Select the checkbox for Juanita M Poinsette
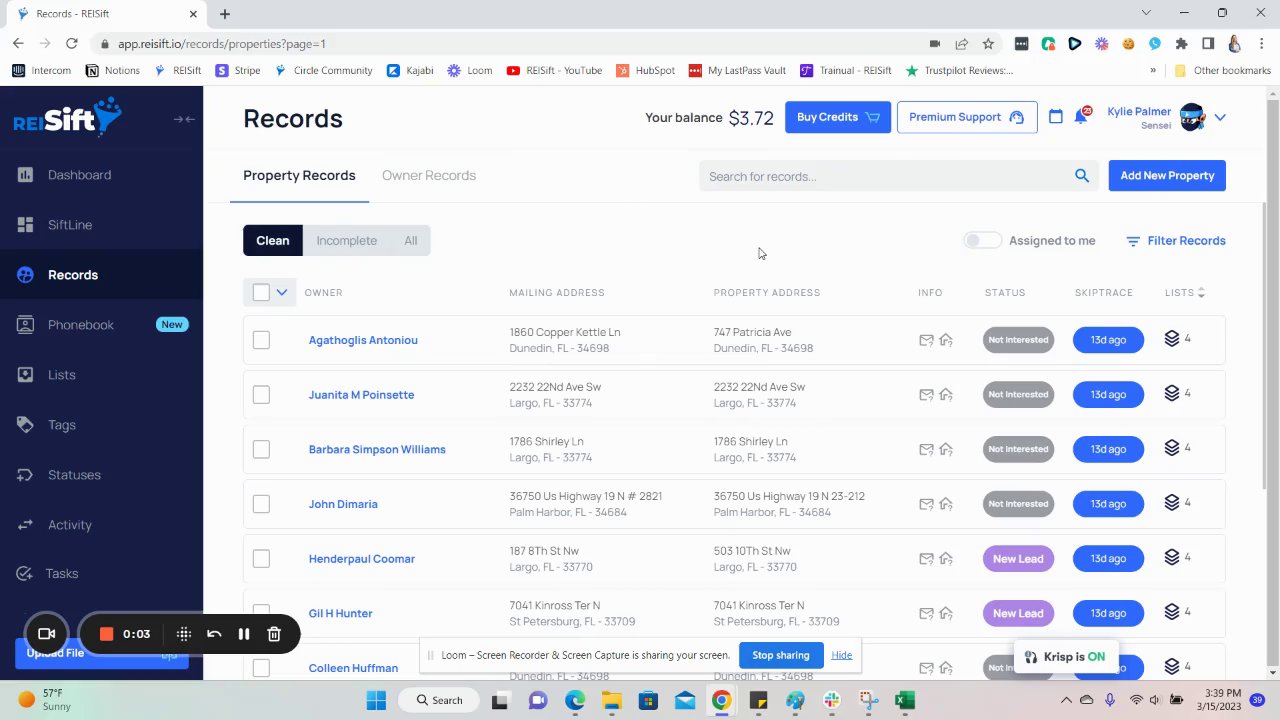Screen dimensions: 1280x720 [261, 395]
